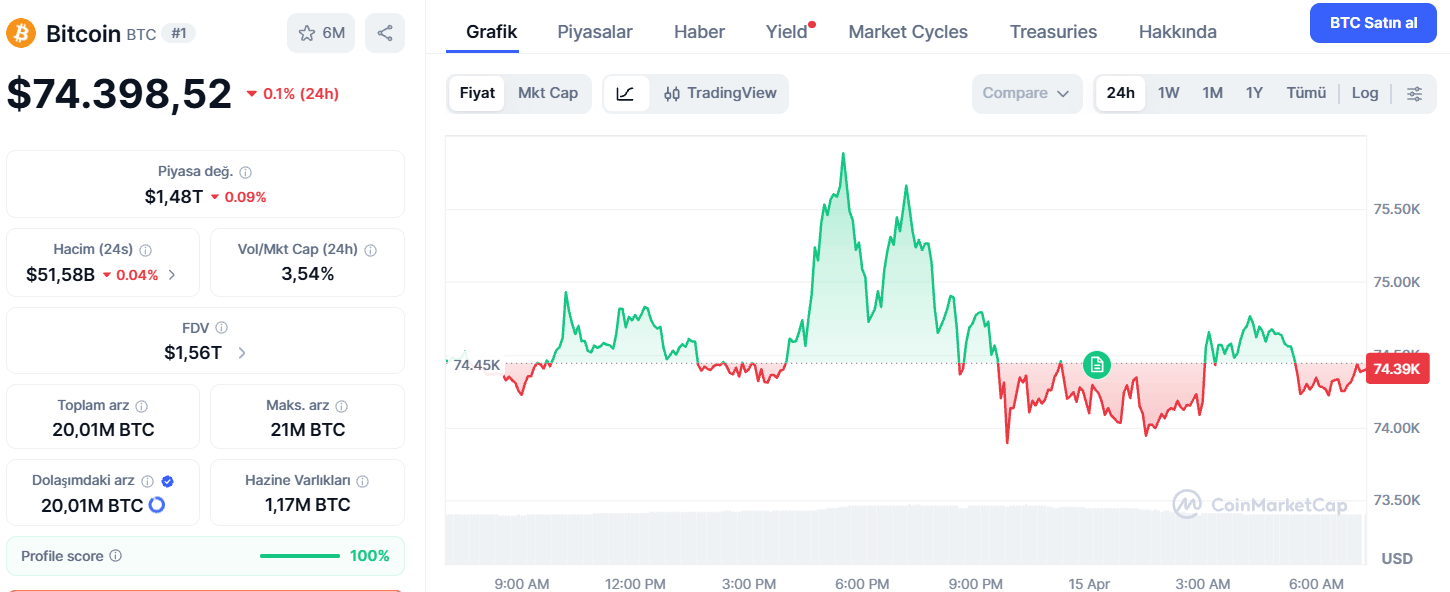1450x592 pixels.
Task: Open the Hakkında tab
Action: tap(1178, 32)
